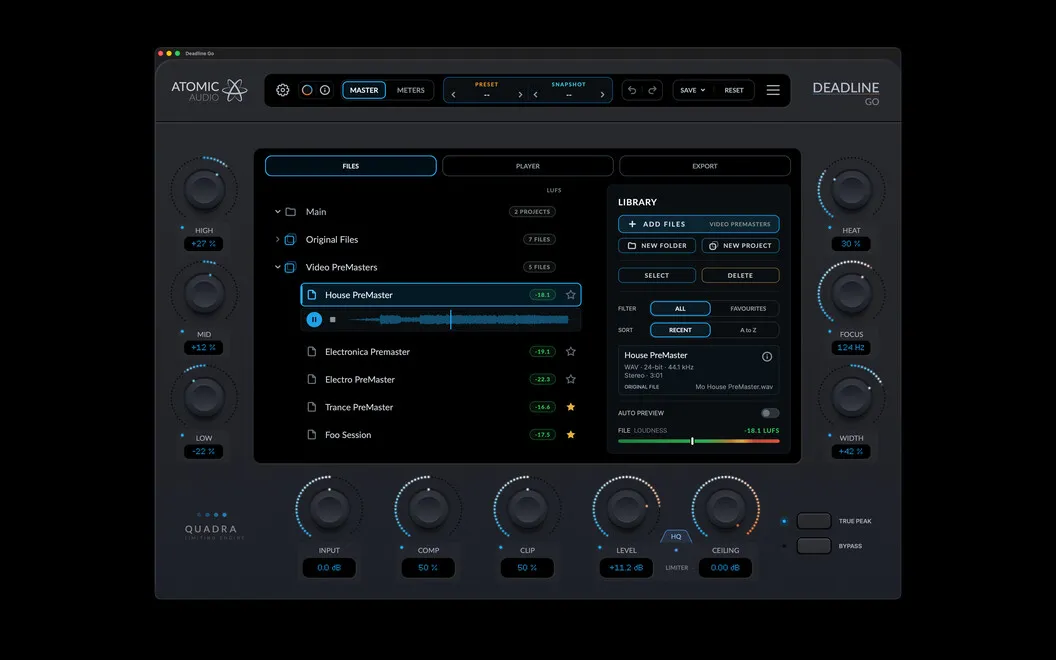The image size is (1056, 660).
Task: Switch to Master view
Action: pos(364,90)
